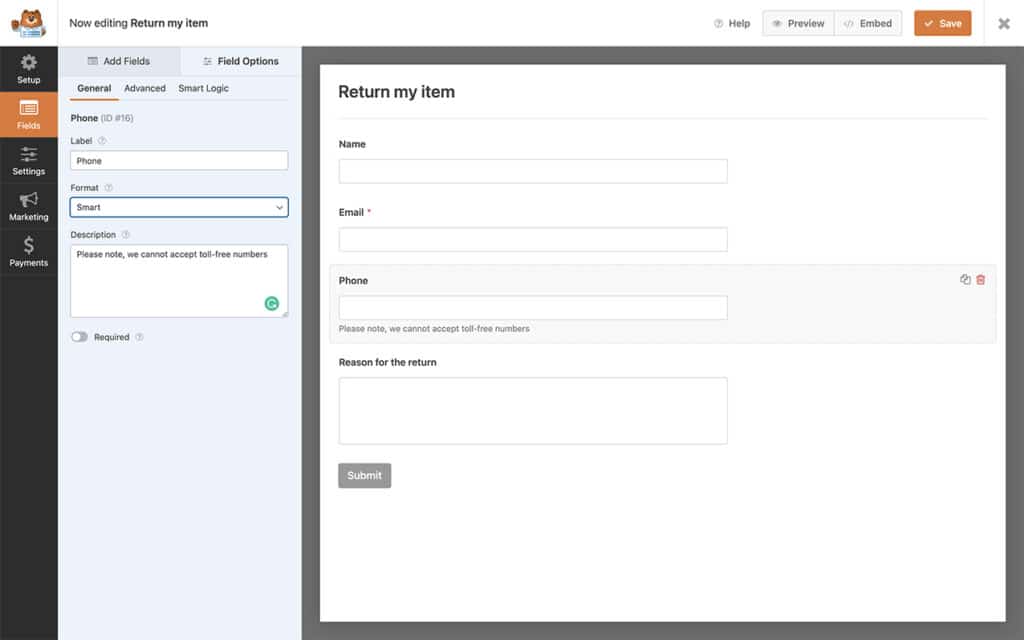1024x640 pixels.
Task: Click the Help icon in the top bar
Action: [x=732, y=23]
